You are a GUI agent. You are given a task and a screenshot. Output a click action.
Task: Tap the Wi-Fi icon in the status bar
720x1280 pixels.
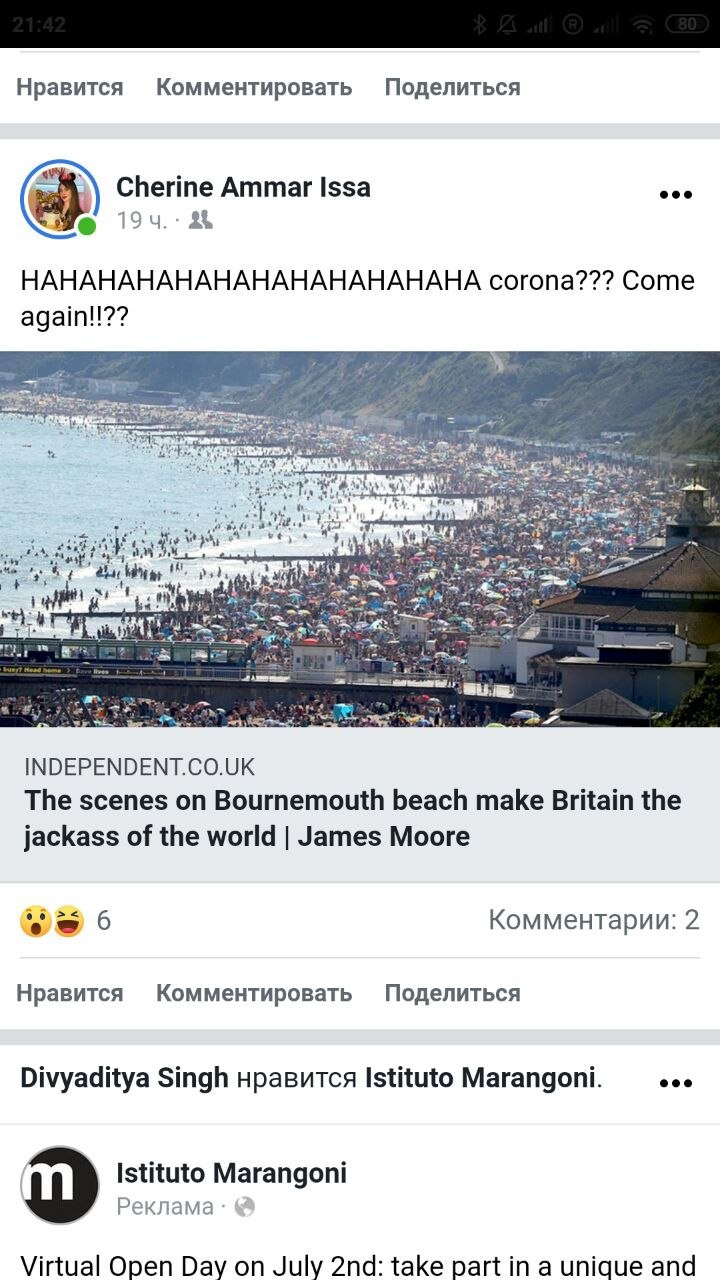tap(643, 25)
